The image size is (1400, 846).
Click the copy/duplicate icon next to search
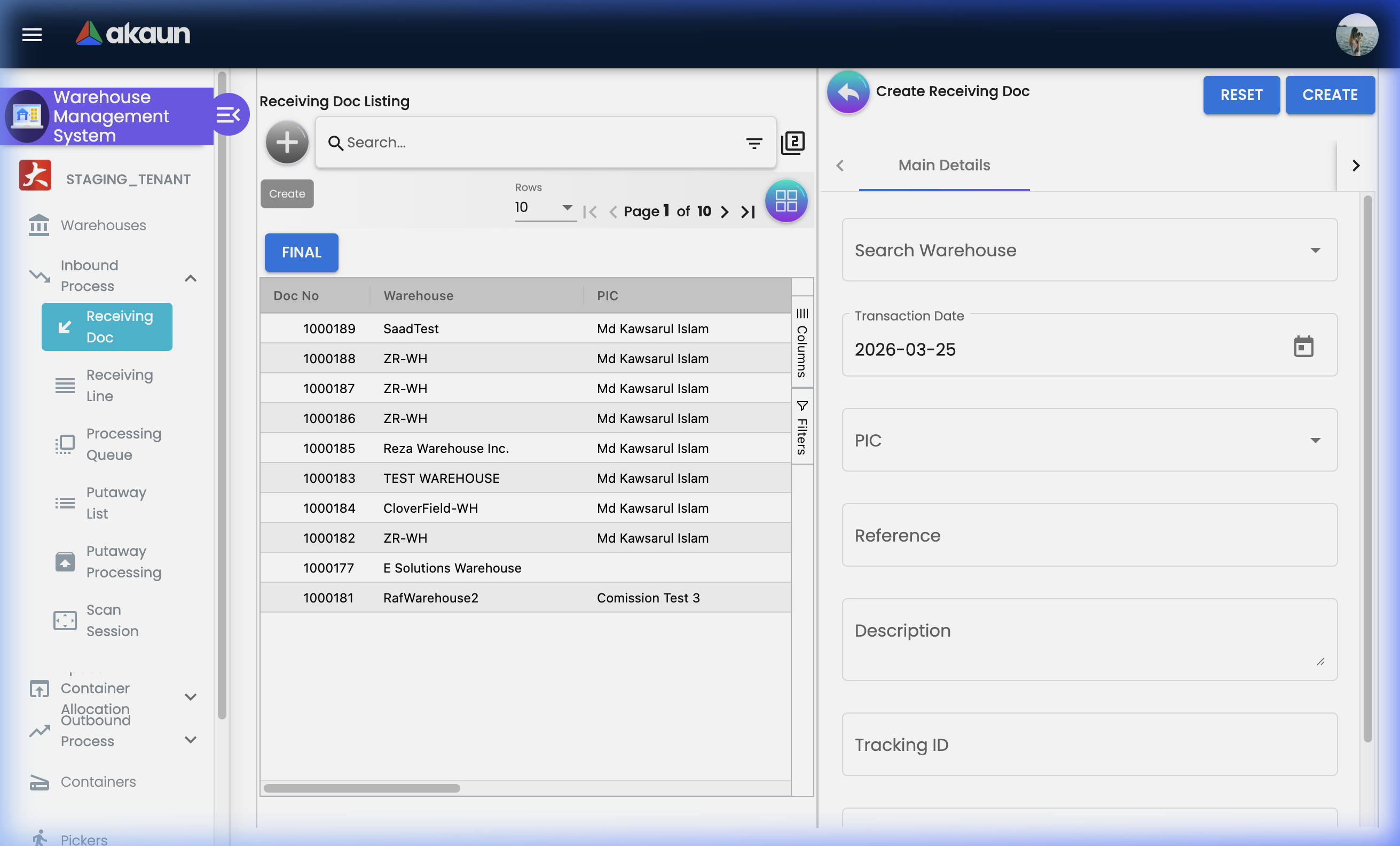(x=793, y=143)
